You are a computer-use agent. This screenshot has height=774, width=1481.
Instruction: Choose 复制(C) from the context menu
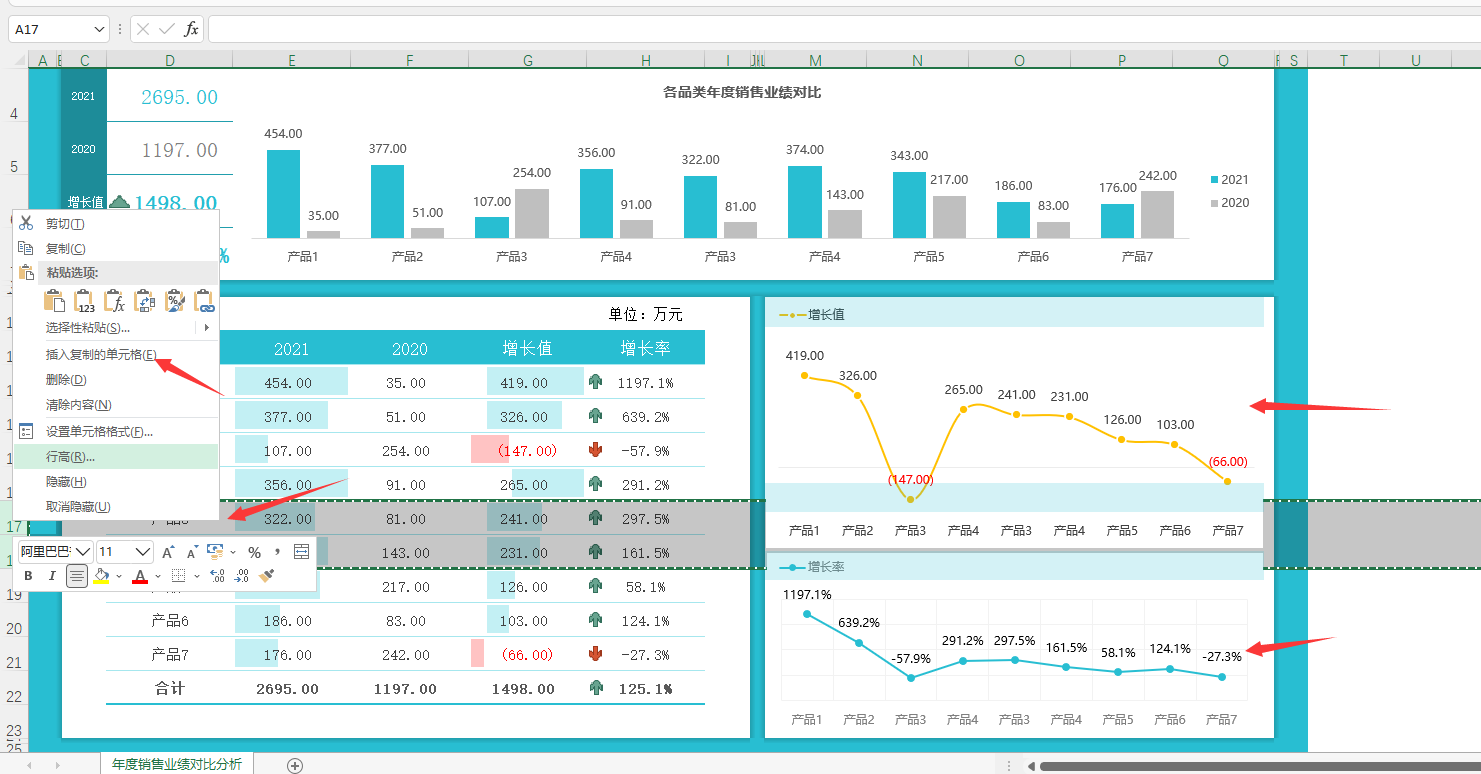tap(115, 248)
